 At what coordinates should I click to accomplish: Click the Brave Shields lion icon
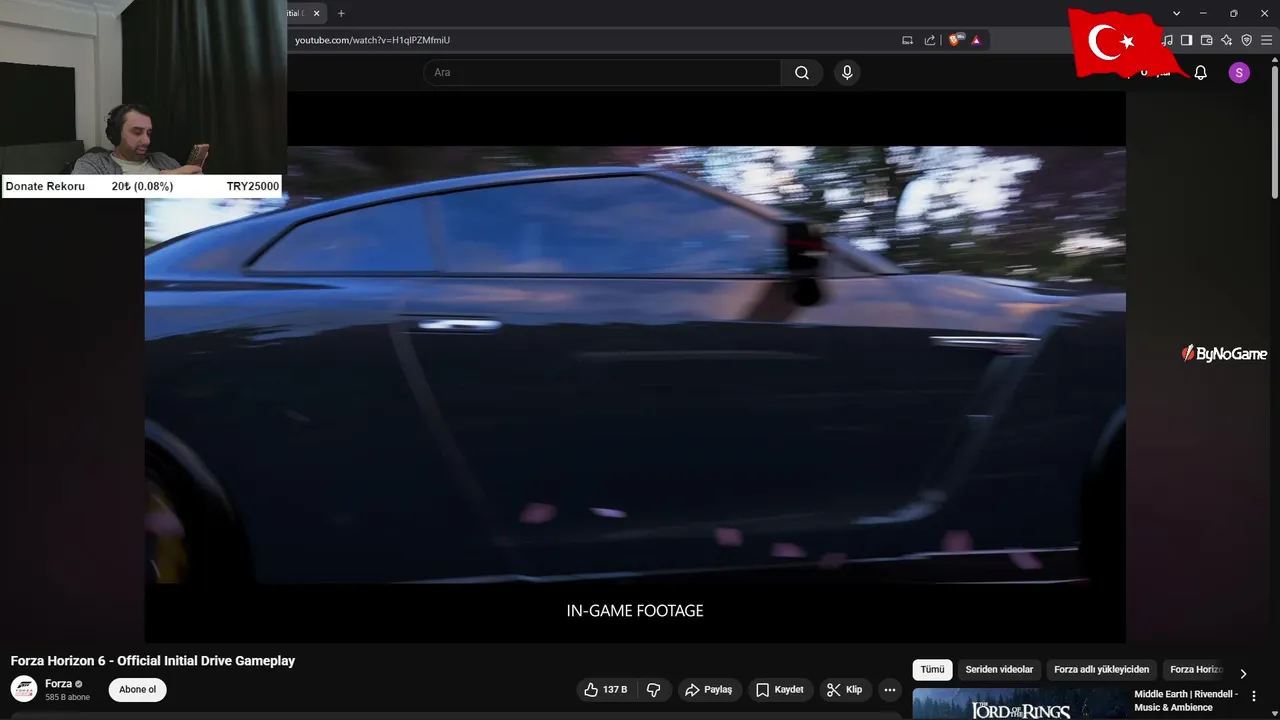coord(955,40)
